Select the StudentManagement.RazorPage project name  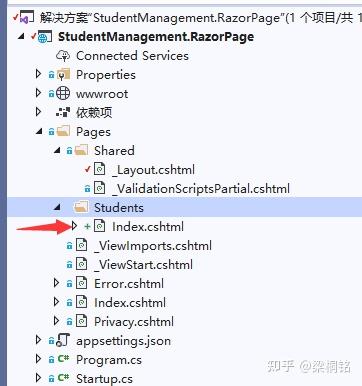point(156,37)
